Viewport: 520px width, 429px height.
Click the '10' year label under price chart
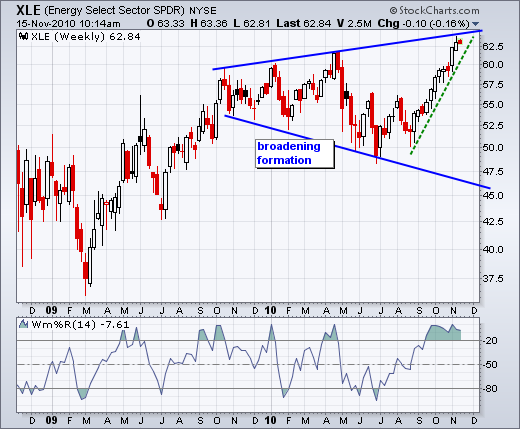point(270,311)
